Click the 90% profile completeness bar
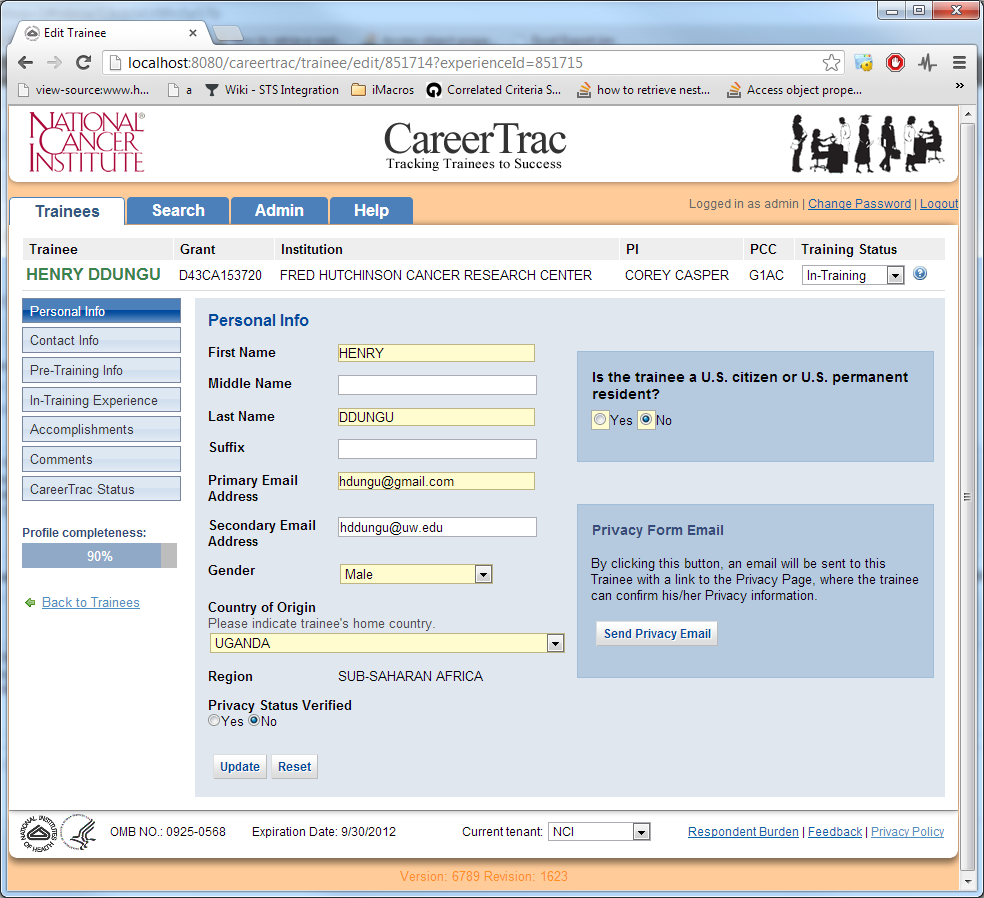Image resolution: width=984 pixels, height=898 pixels. point(100,556)
